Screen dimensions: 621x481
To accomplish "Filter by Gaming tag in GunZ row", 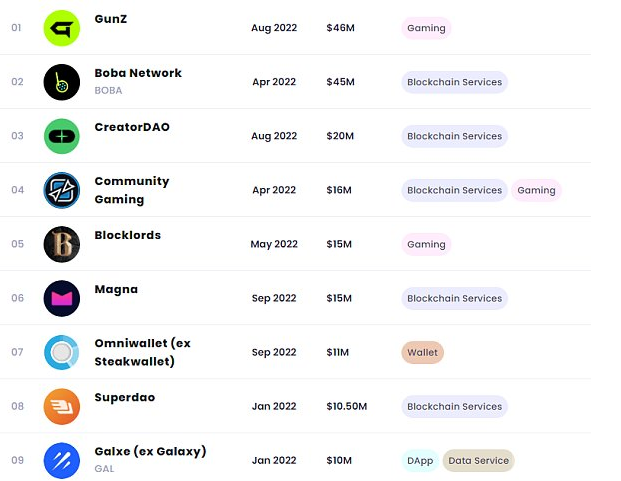I will [426, 28].
